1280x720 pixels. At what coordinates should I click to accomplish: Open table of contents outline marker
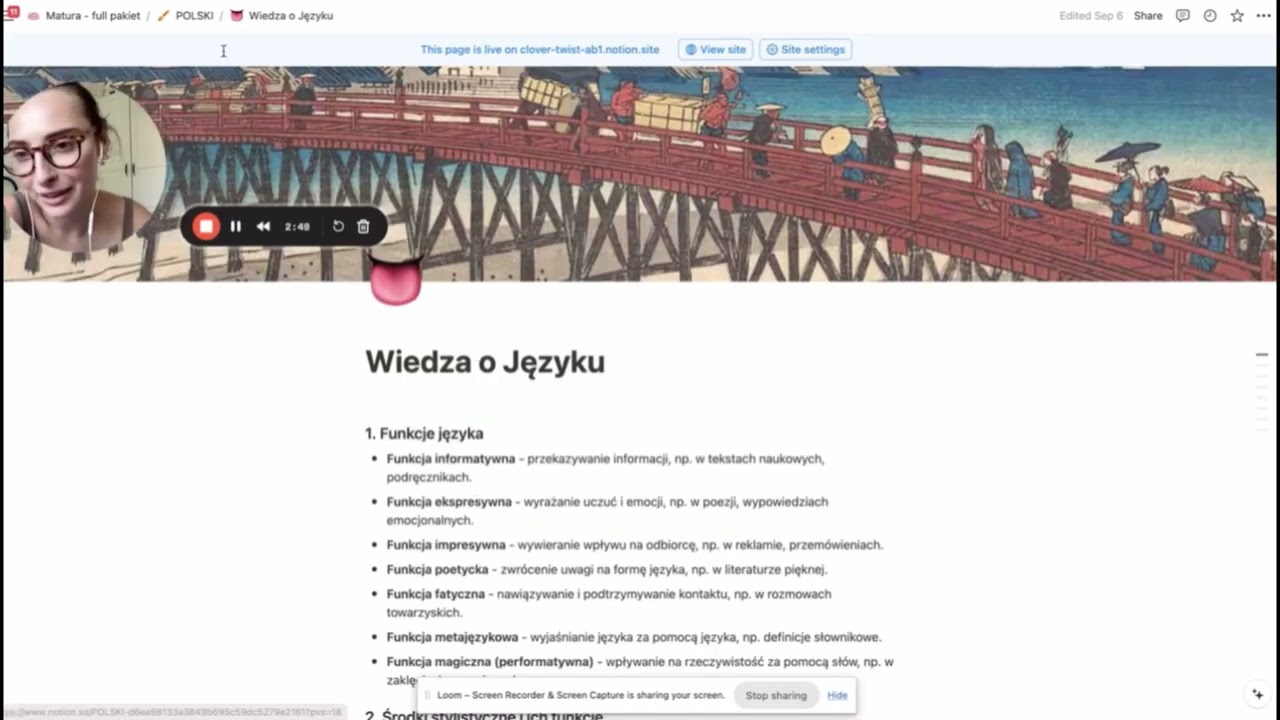coord(1262,355)
